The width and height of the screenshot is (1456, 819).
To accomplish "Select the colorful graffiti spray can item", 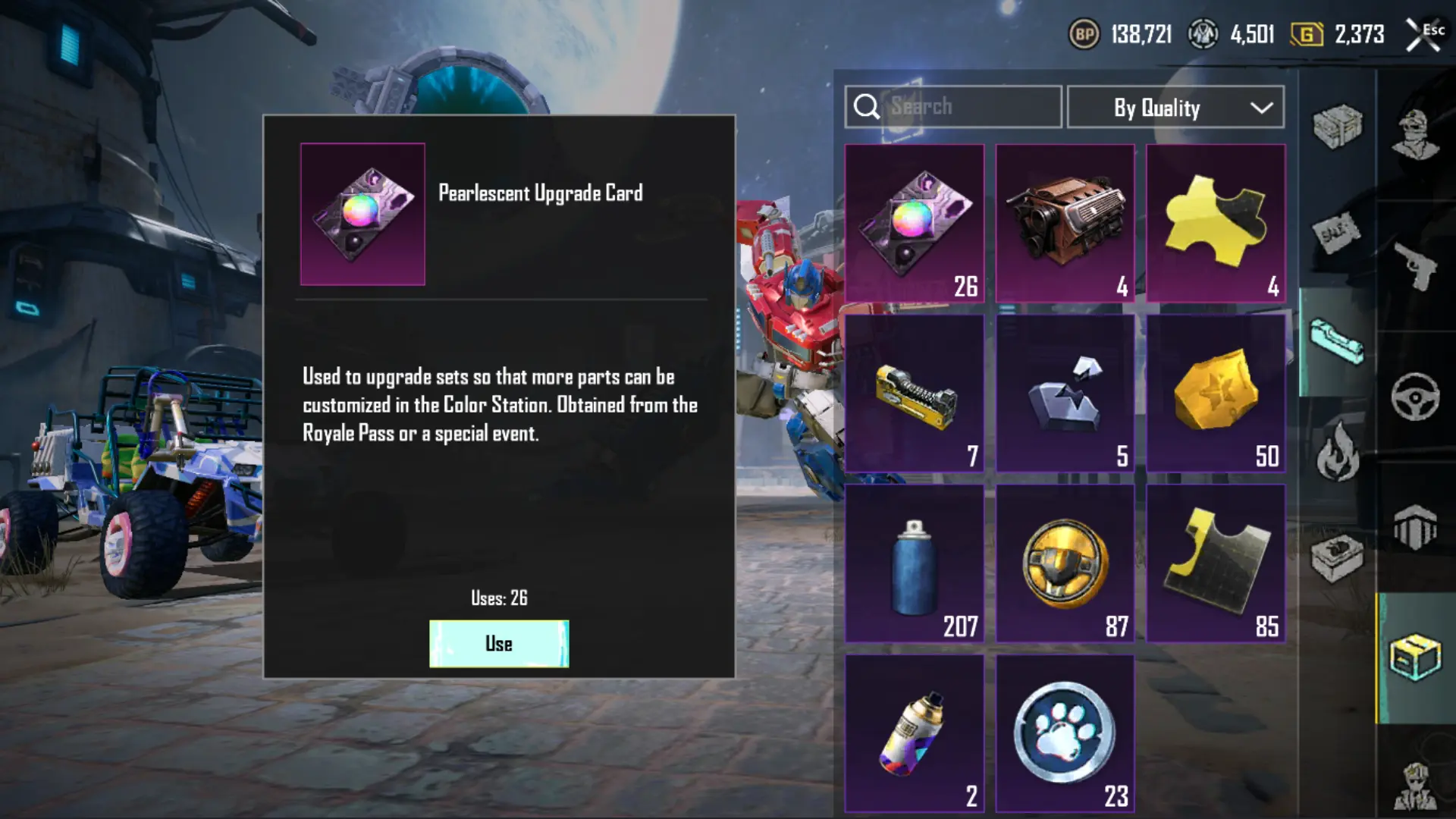I will (x=915, y=734).
